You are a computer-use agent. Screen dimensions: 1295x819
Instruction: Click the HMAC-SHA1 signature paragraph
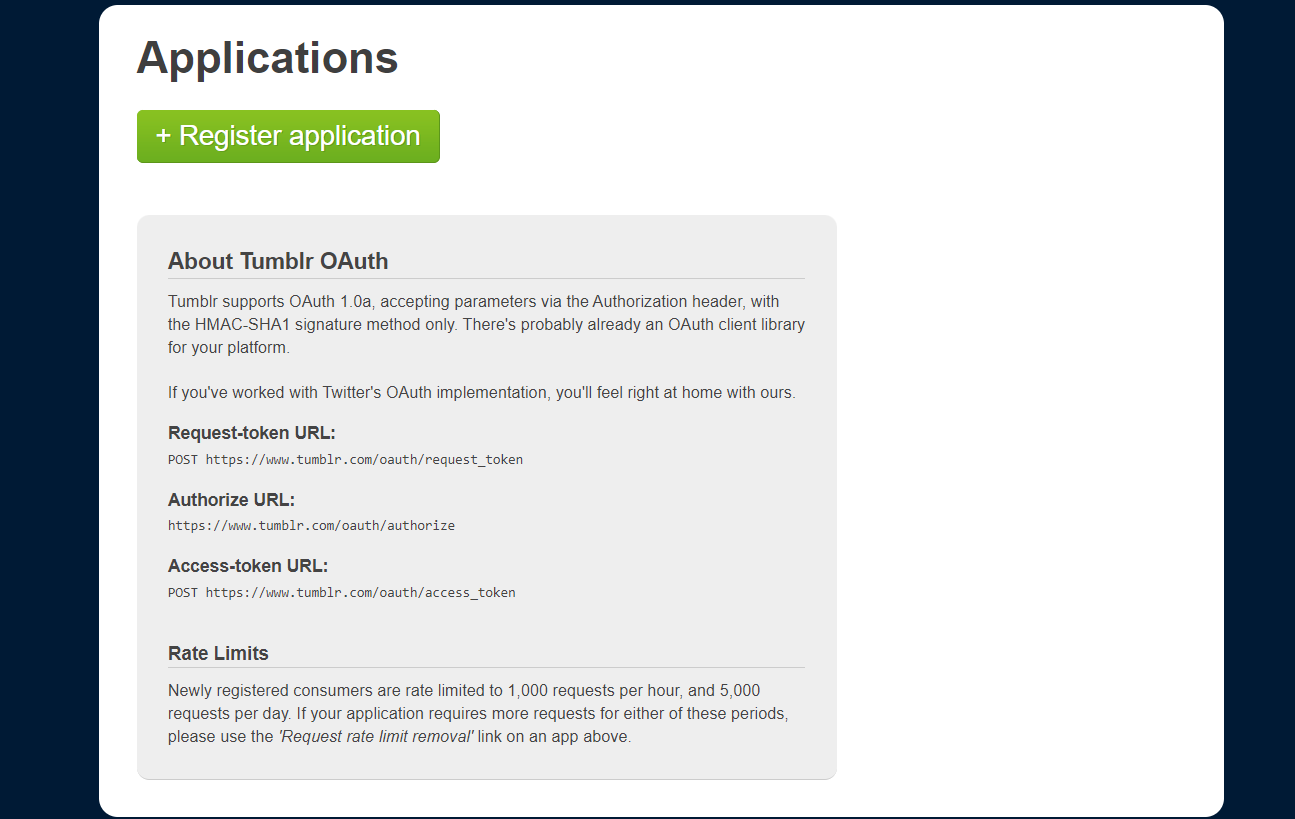point(486,325)
